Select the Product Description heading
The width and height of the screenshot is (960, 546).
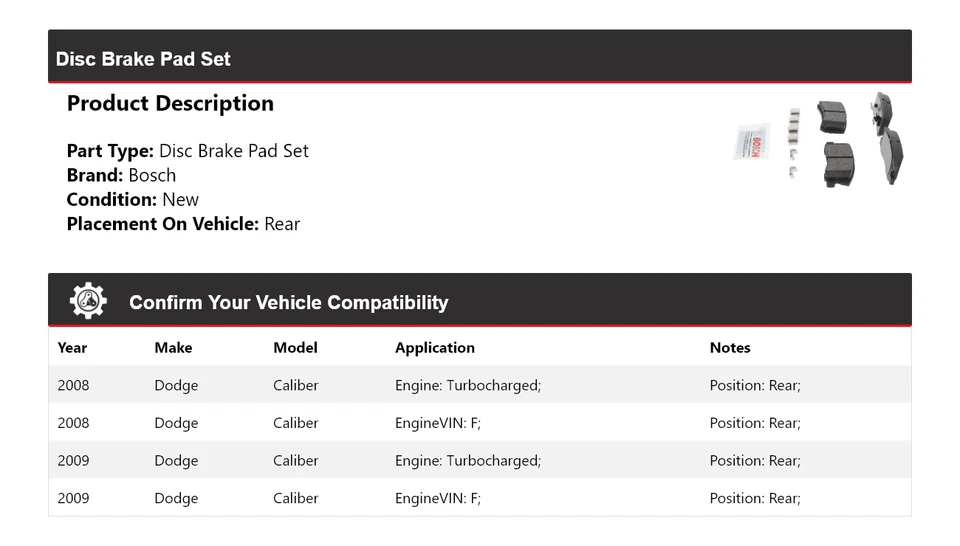[170, 104]
